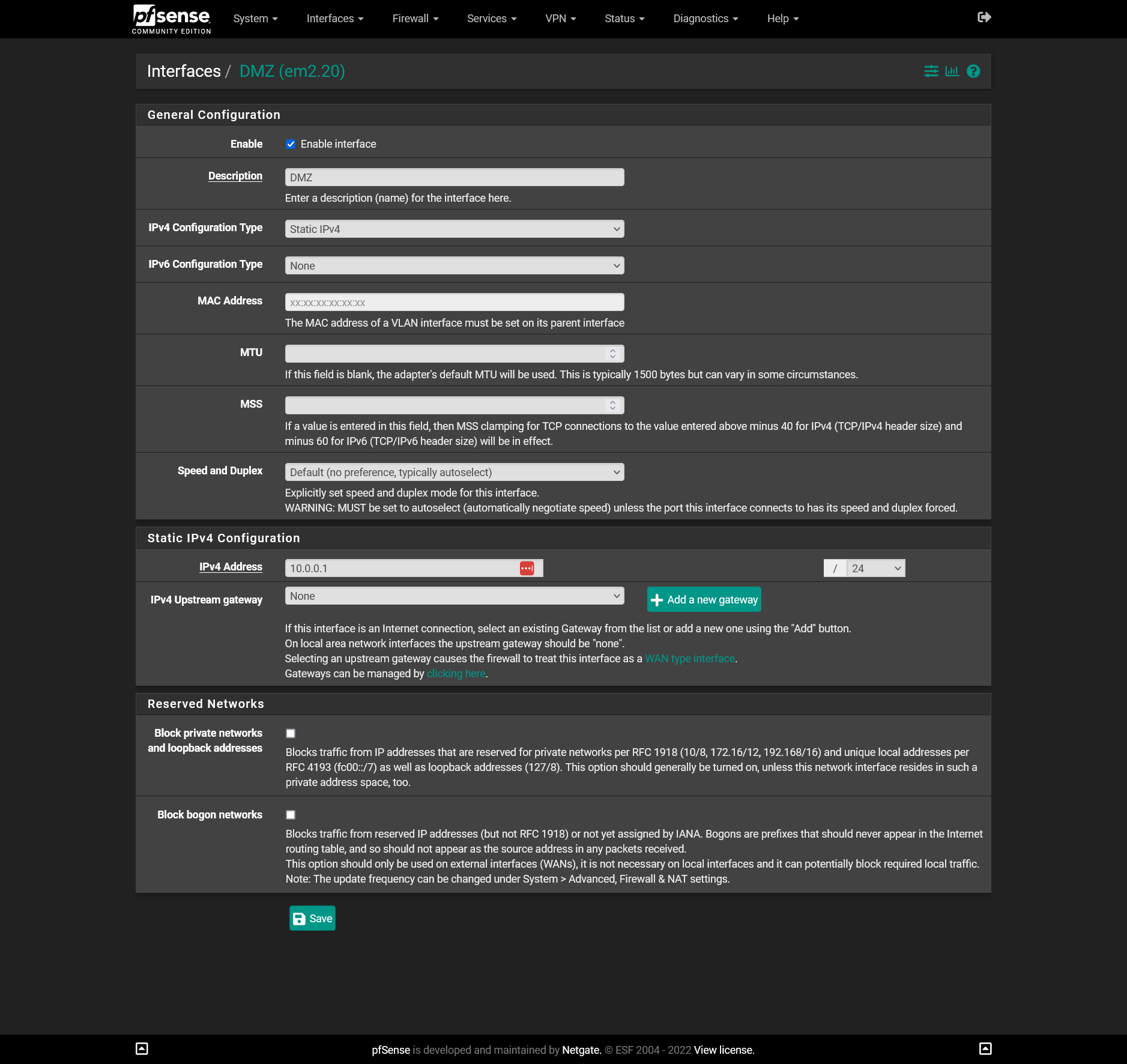
Task: Open Status menu
Action: click(x=624, y=19)
